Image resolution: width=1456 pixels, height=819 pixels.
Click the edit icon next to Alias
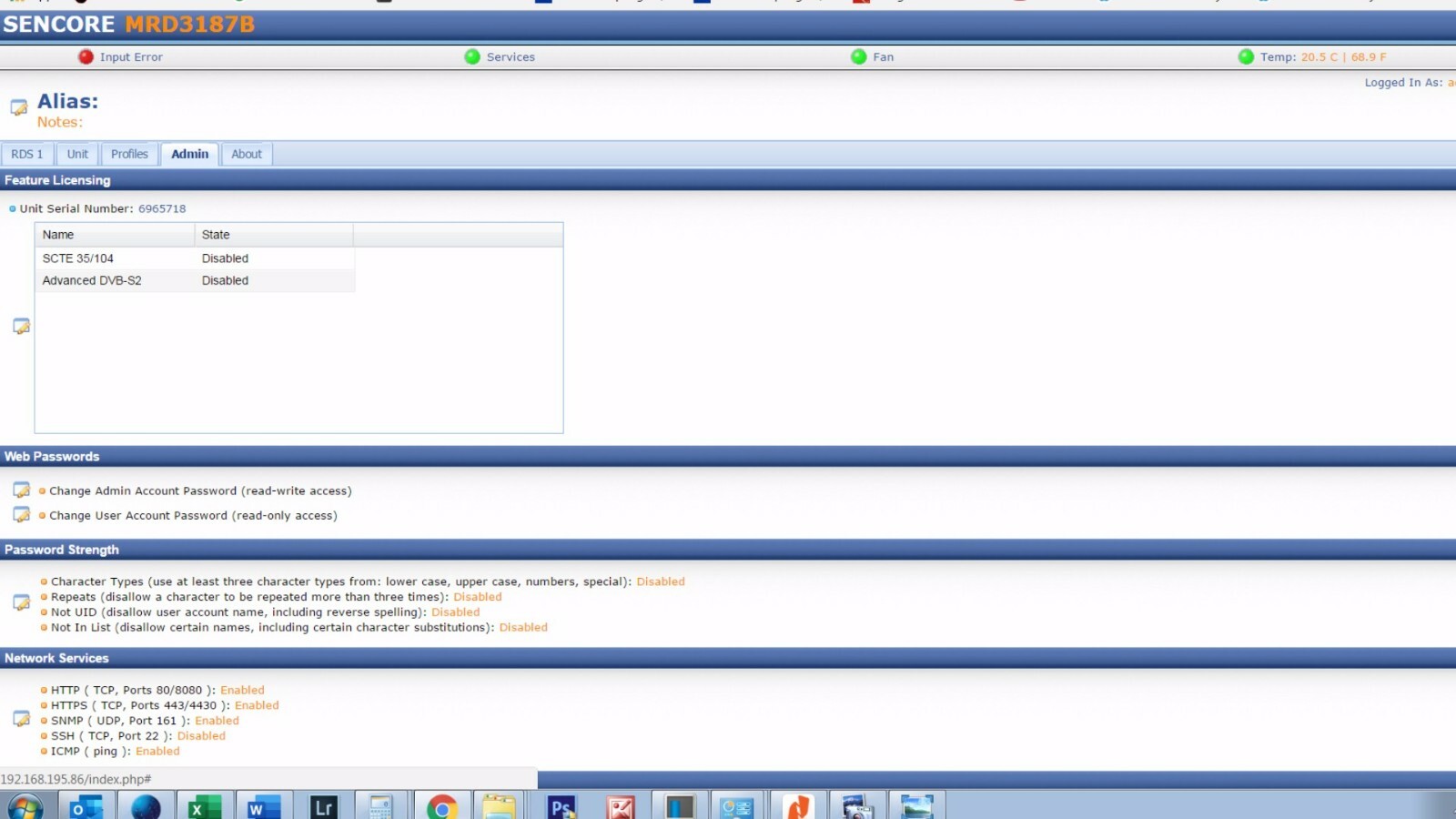click(19, 107)
